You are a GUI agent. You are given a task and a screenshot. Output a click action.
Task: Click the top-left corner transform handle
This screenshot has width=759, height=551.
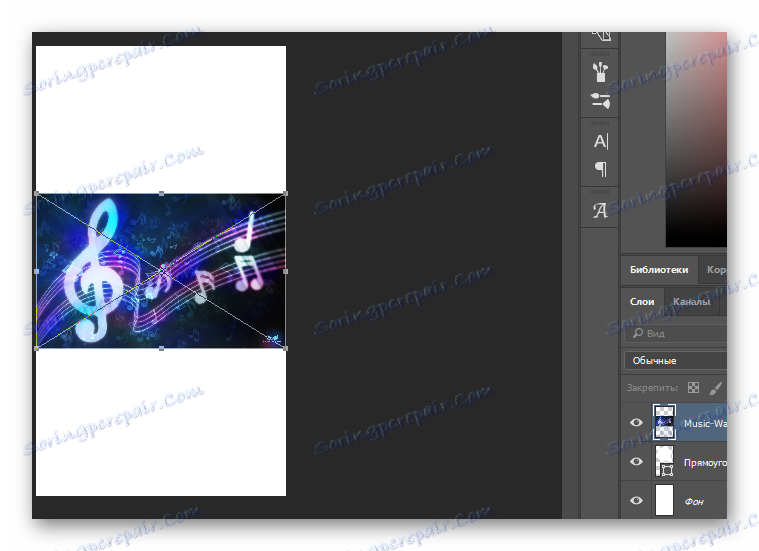(x=37, y=194)
